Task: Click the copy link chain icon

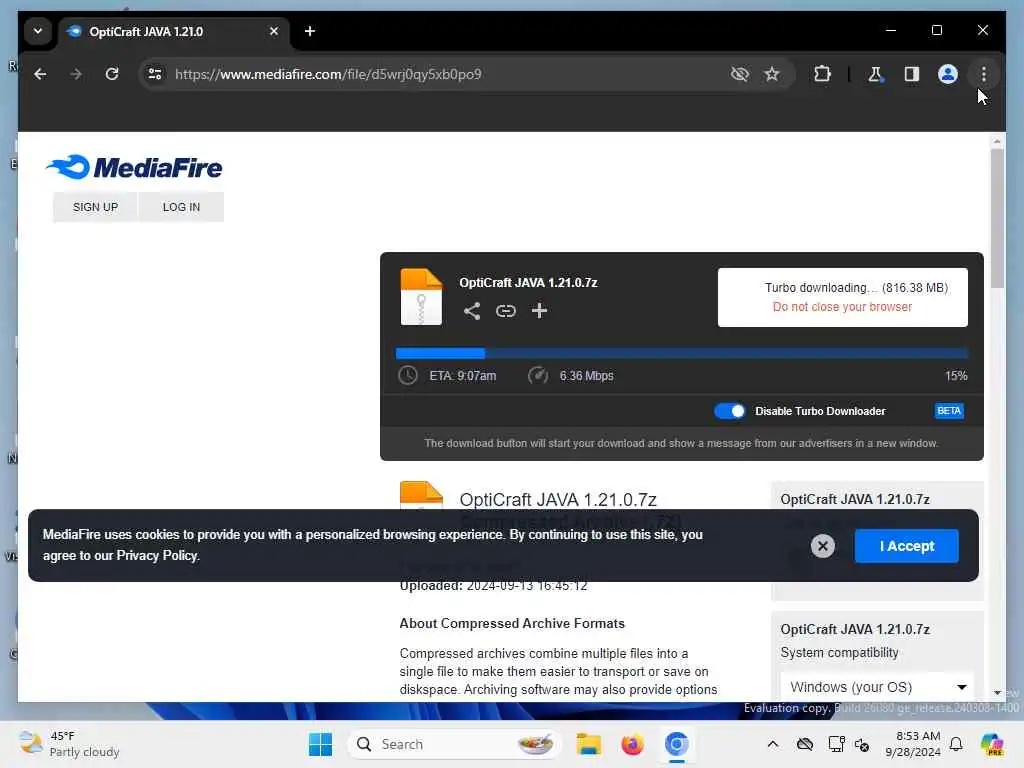Action: (x=505, y=311)
